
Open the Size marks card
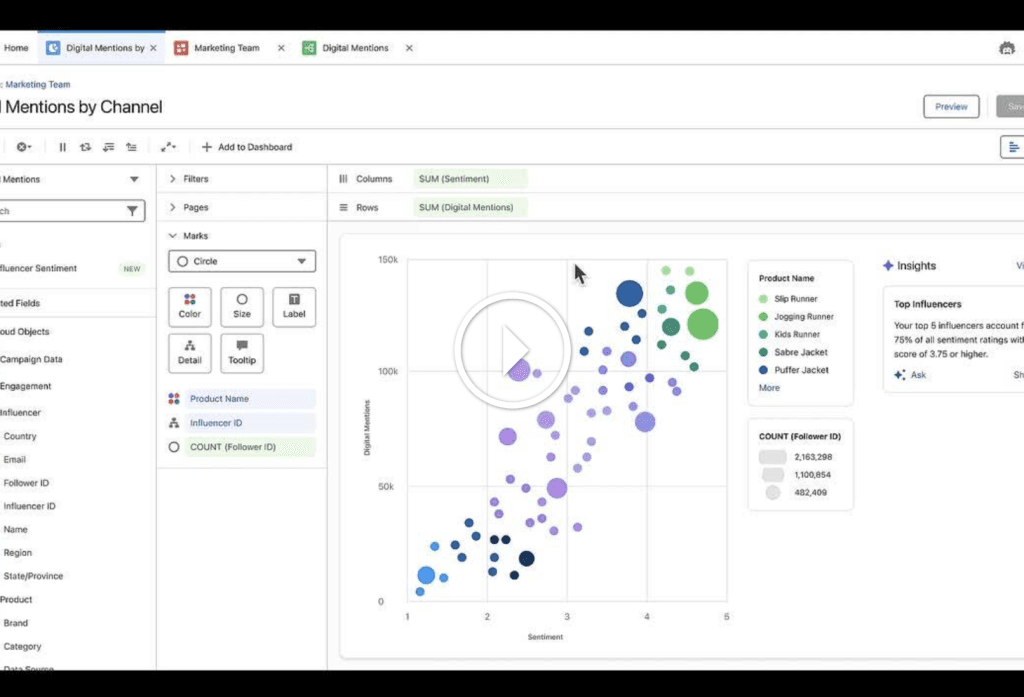pos(242,306)
